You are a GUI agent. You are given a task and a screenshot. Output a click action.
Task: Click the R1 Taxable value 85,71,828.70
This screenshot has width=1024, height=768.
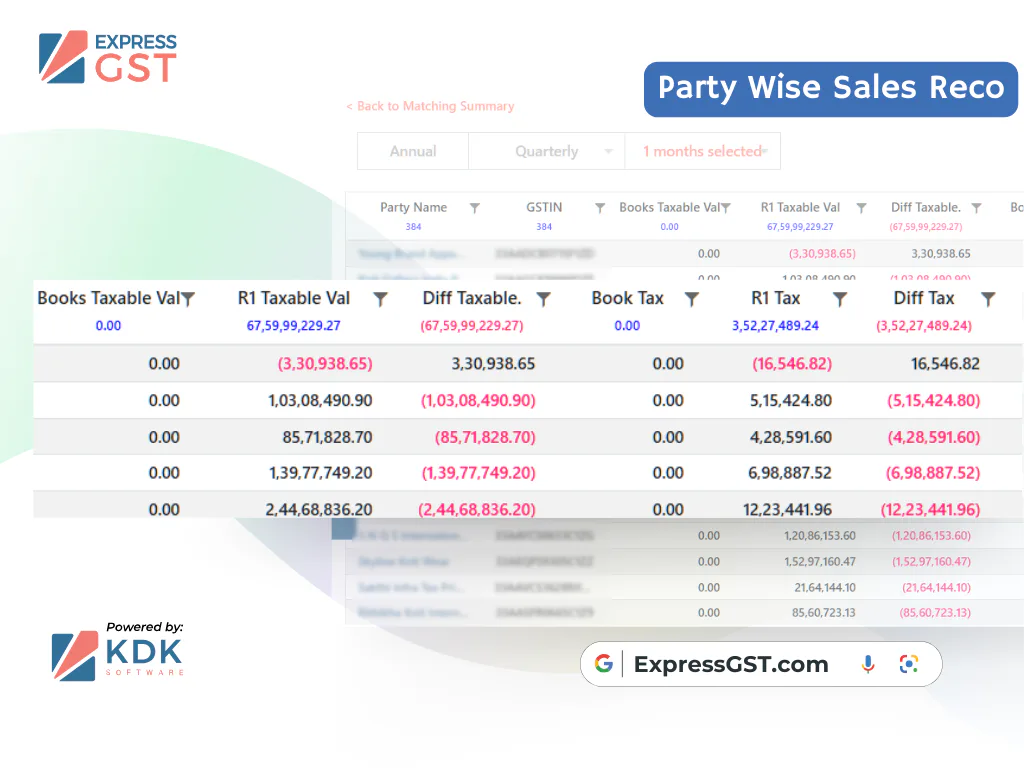[x=327, y=437]
